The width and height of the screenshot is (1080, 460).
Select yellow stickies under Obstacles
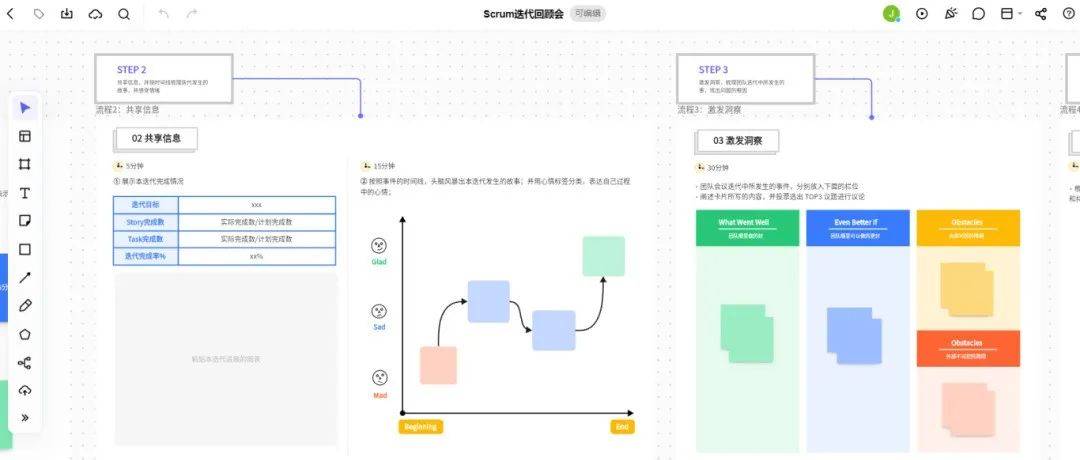pyautogui.click(x=968, y=289)
